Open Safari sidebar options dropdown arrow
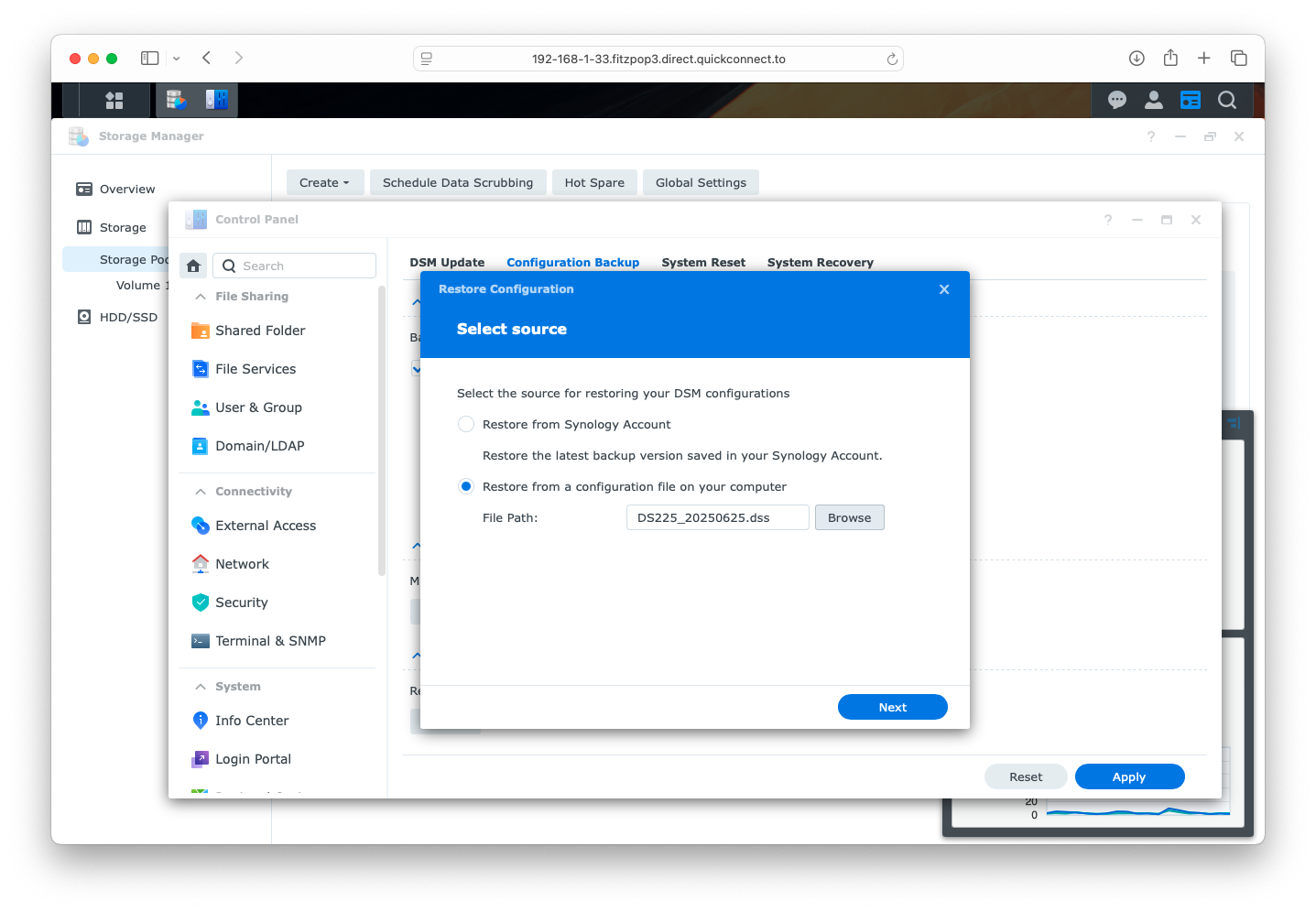Viewport: 1316px width, 912px height. click(x=177, y=59)
